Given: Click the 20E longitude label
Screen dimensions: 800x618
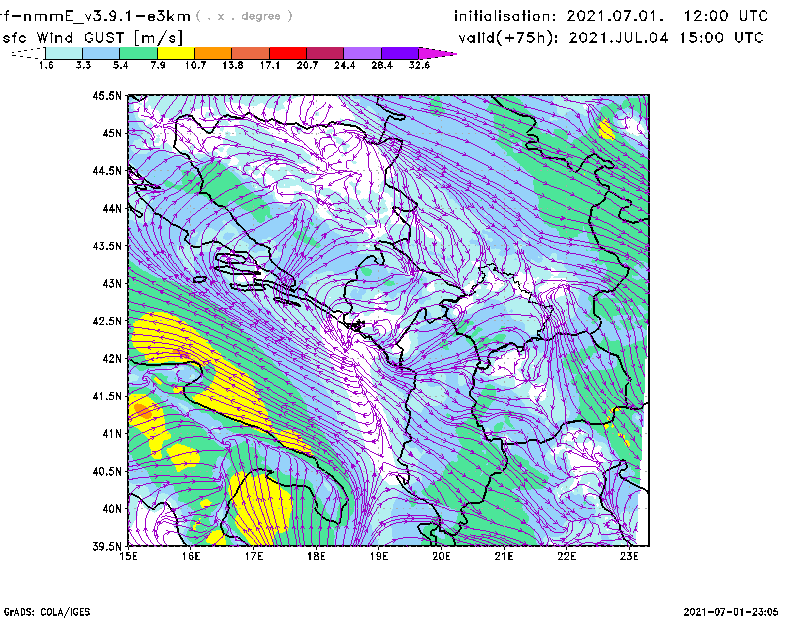Looking at the screenshot, I should (441, 556).
